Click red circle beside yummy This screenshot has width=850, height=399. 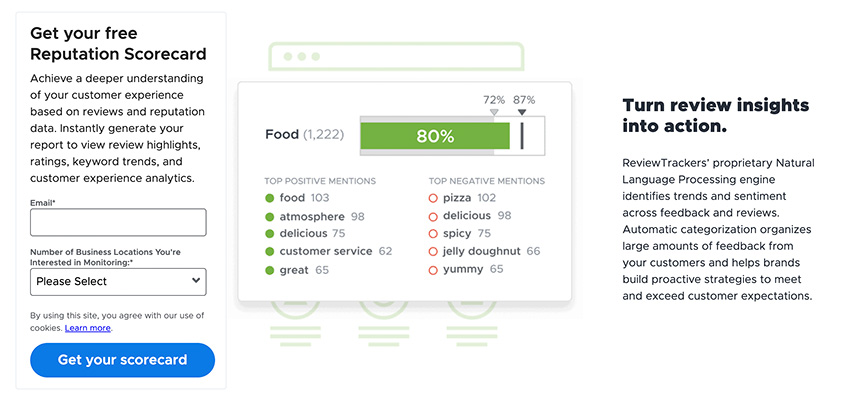pos(433,269)
